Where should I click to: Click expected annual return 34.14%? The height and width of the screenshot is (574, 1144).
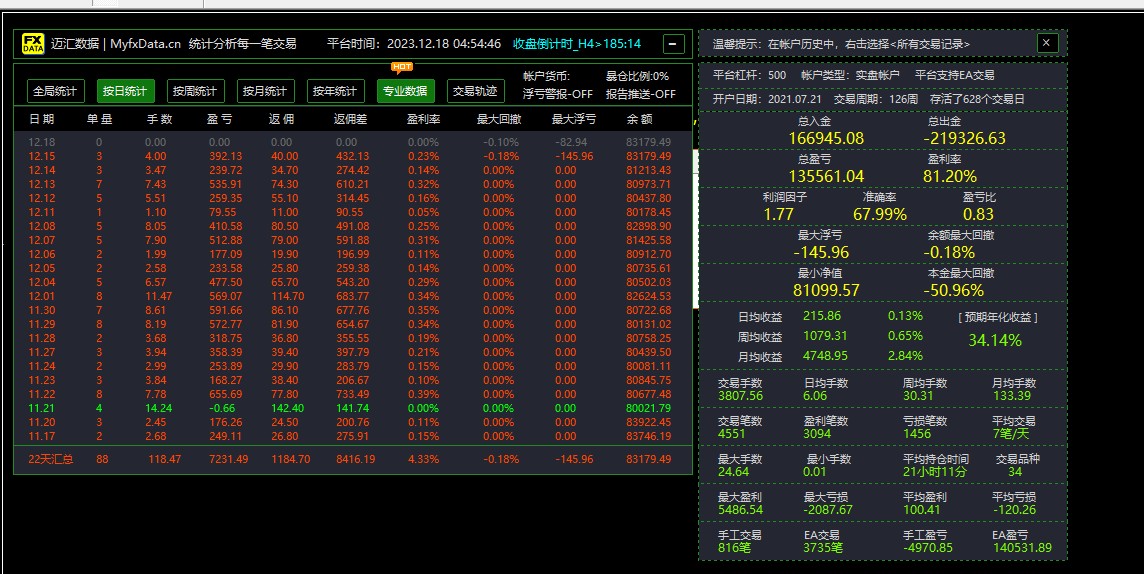tap(995, 340)
